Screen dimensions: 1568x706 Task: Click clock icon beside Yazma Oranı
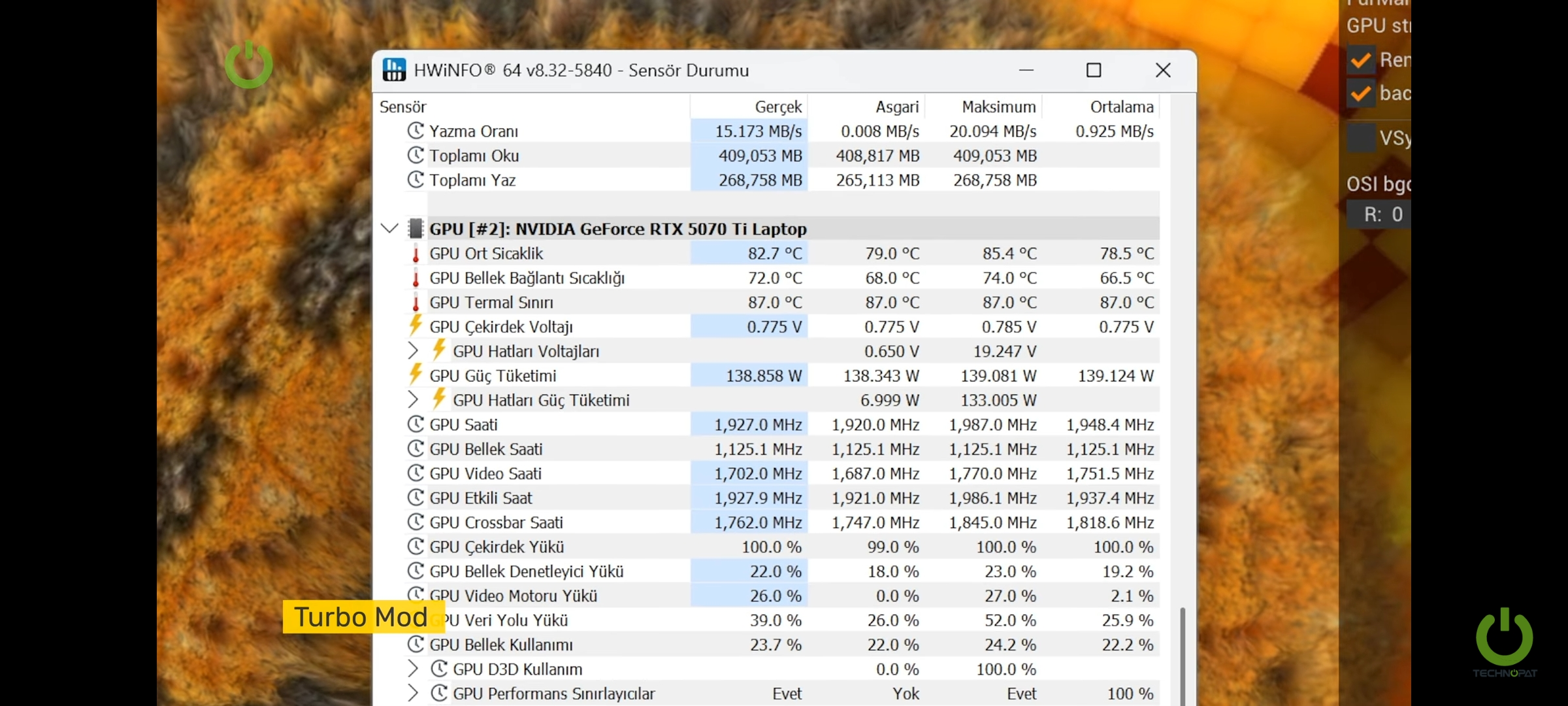(416, 131)
